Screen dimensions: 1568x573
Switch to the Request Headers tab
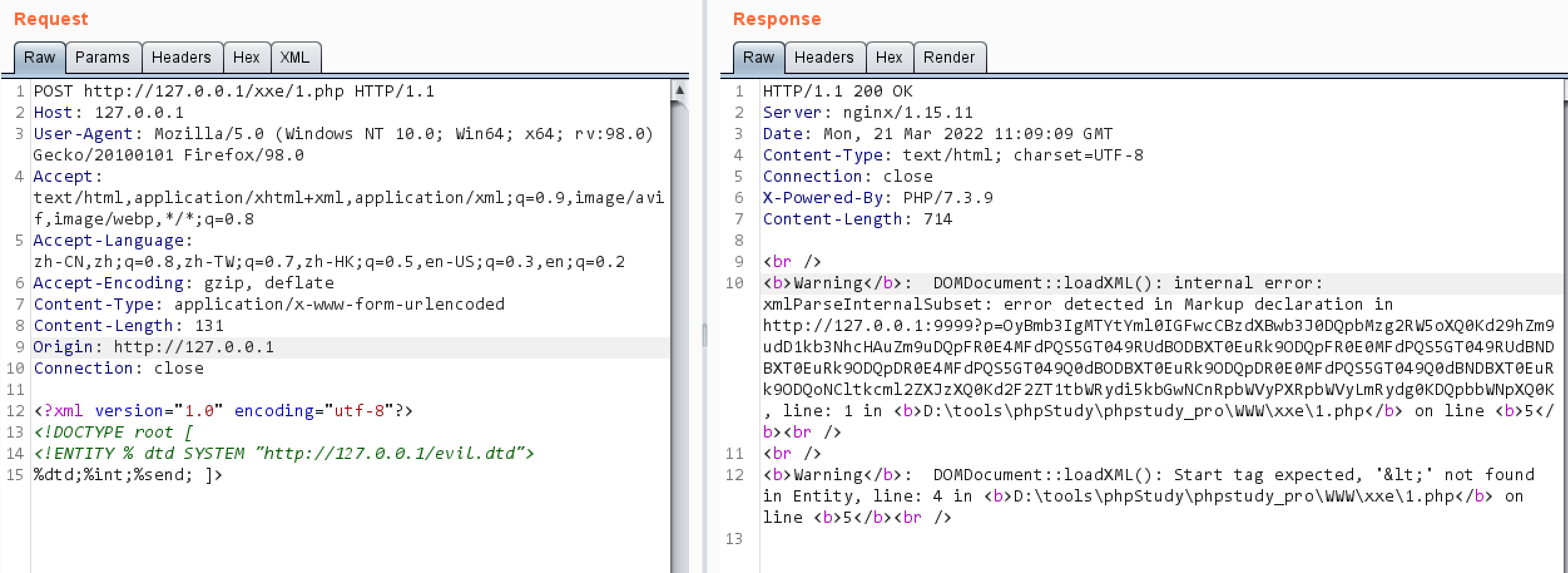pyautogui.click(x=182, y=58)
